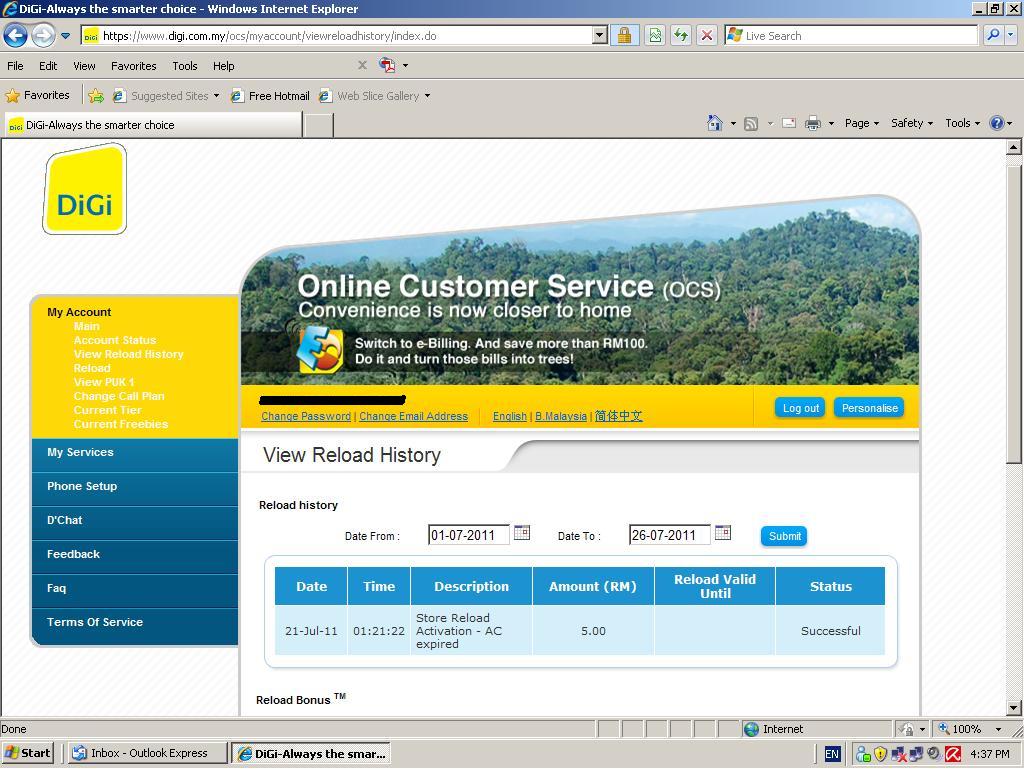Switch to B.Malaysia language

(561, 416)
